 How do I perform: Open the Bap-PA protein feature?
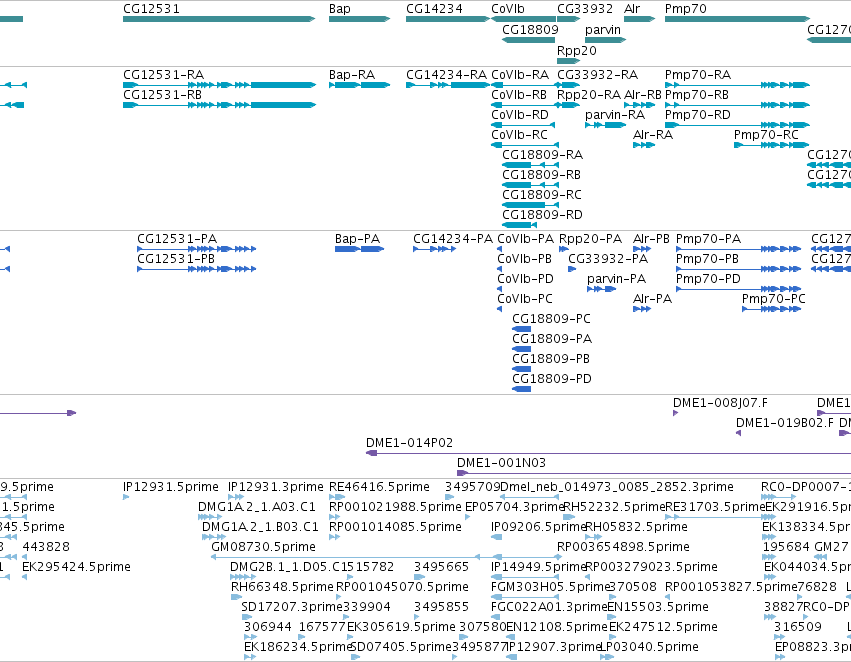(x=359, y=249)
